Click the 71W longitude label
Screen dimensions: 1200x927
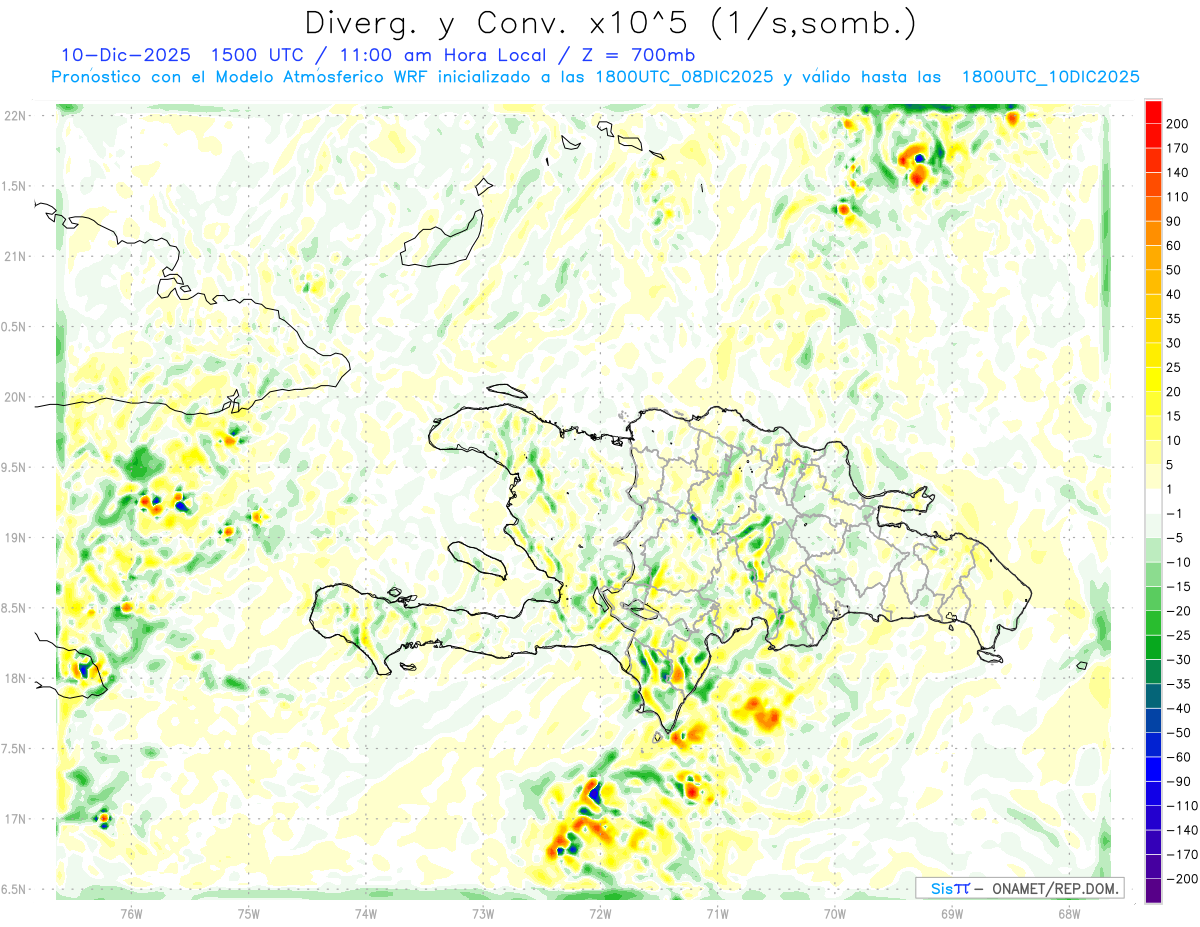tap(717, 912)
